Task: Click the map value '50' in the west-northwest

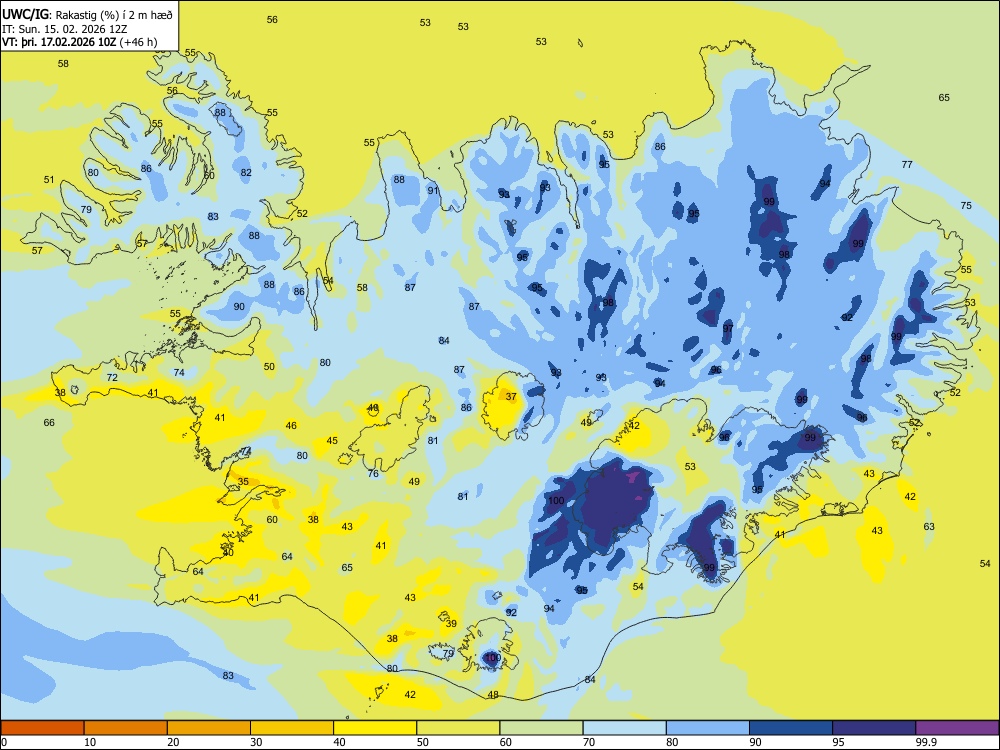Action: 269,366
